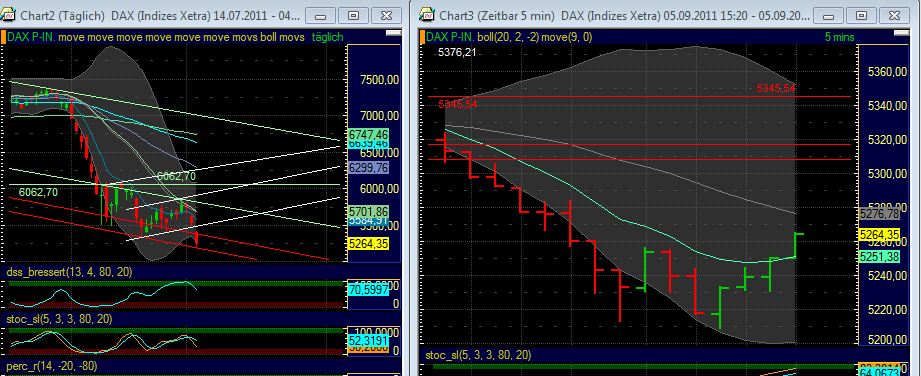Viewport: 921px width, 376px height.
Task: Click the 5220,00 axis value in Chart3
Action: point(888,309)
